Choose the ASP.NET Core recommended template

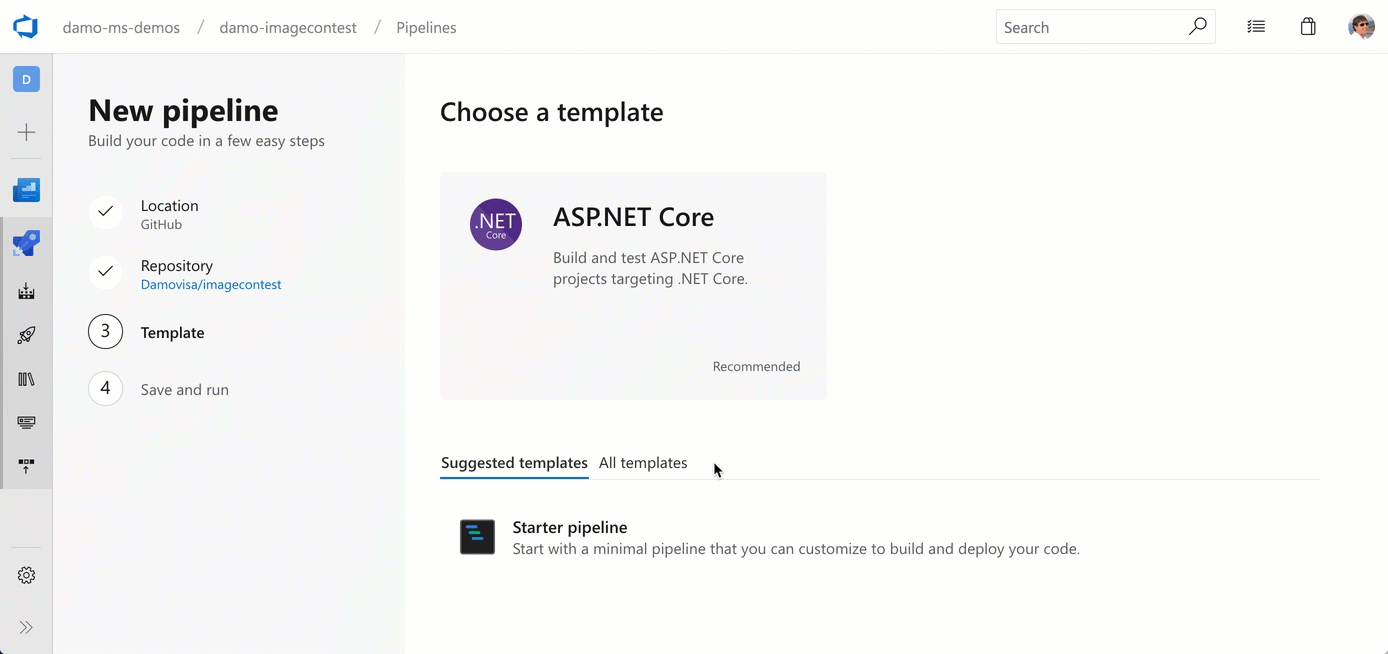[x=633, y=285]
